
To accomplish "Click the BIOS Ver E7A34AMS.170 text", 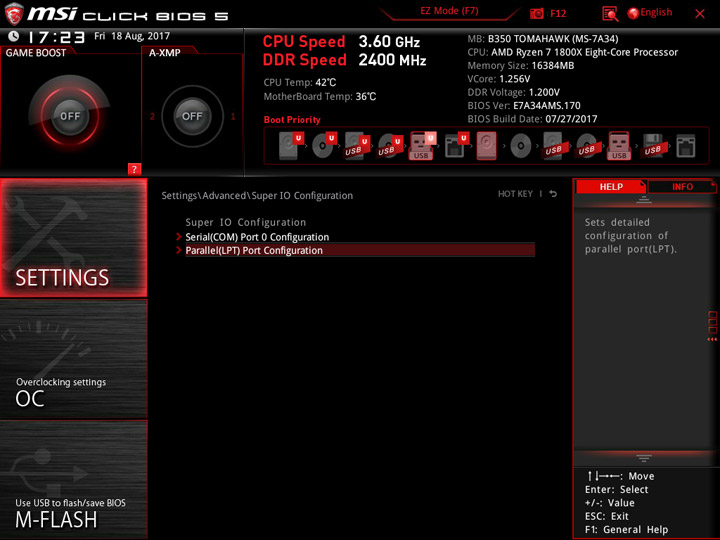I will click(x=524, y=106).
